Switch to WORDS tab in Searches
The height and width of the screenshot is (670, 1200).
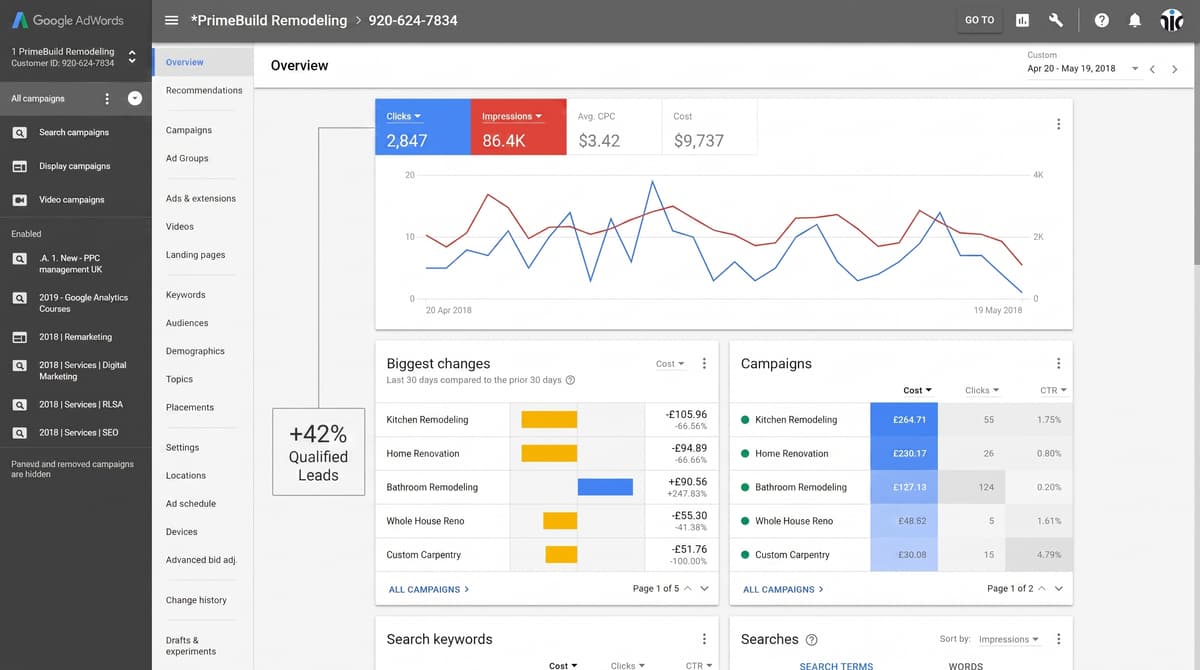tap(965, 665)
